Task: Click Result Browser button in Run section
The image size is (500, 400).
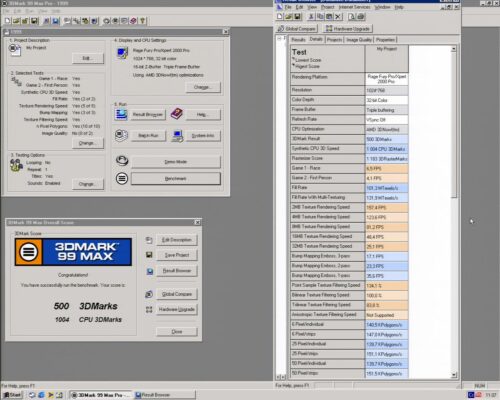Action: point(148,114)
